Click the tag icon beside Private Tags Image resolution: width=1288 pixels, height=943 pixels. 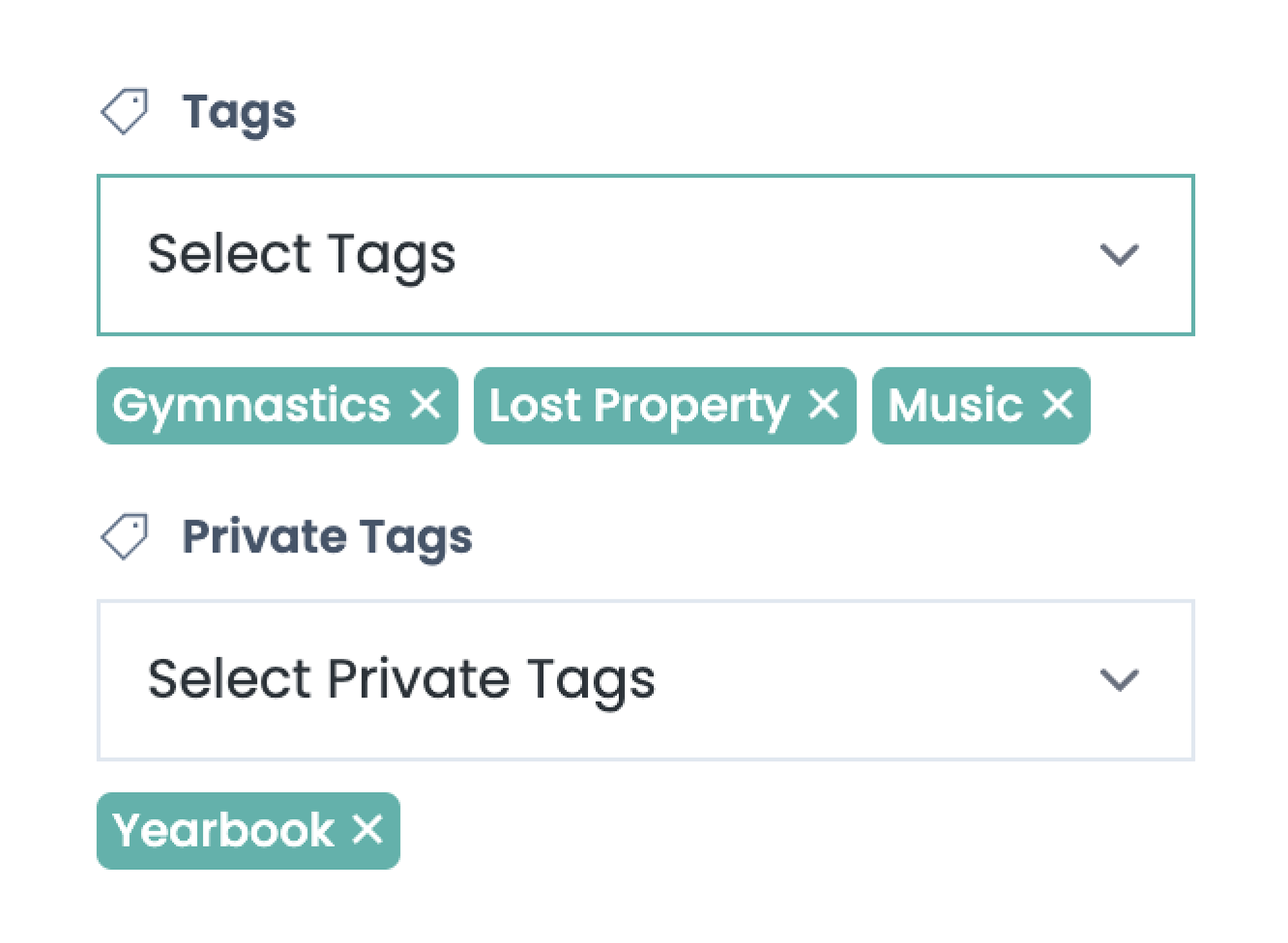point(124,536)
